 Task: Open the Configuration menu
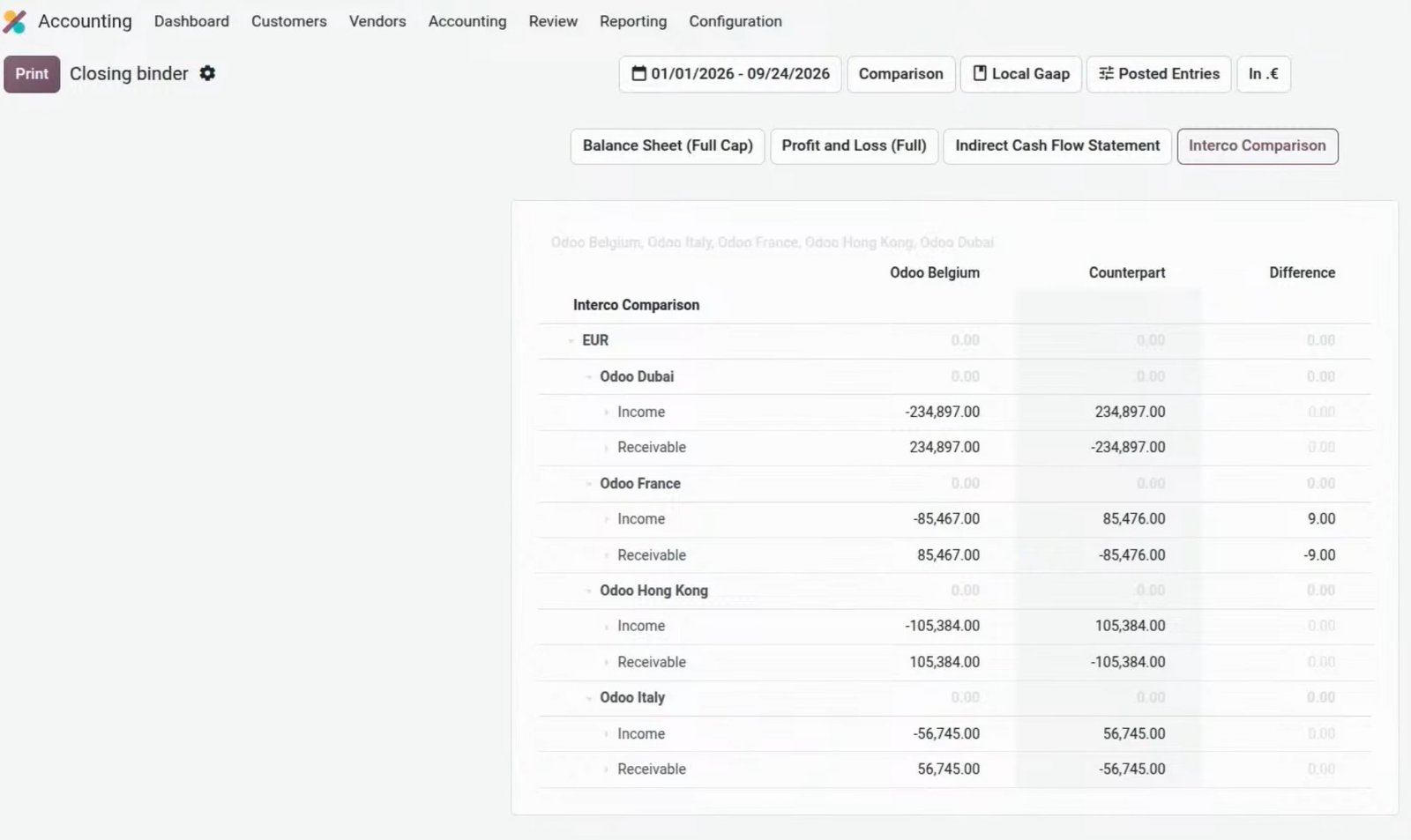point(735,21)
